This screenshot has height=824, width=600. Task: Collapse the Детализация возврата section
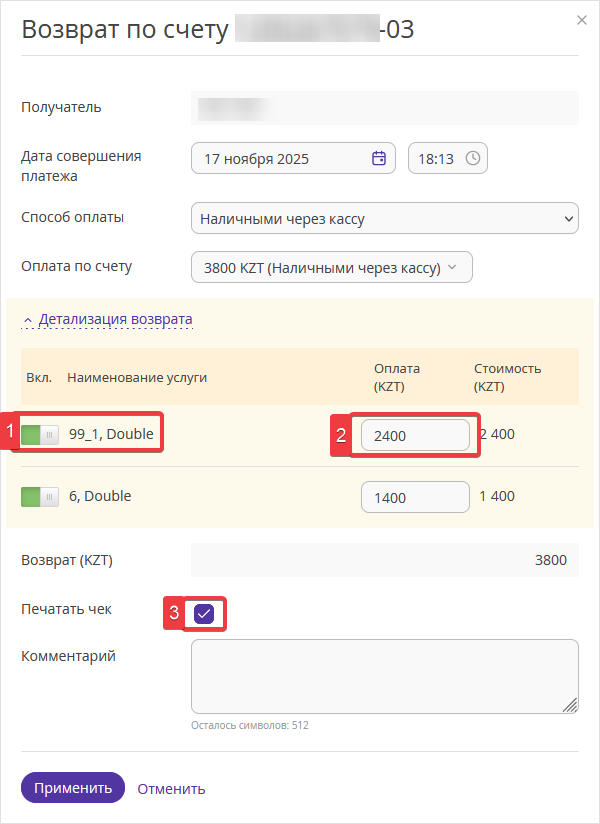[x=115, y=320]
